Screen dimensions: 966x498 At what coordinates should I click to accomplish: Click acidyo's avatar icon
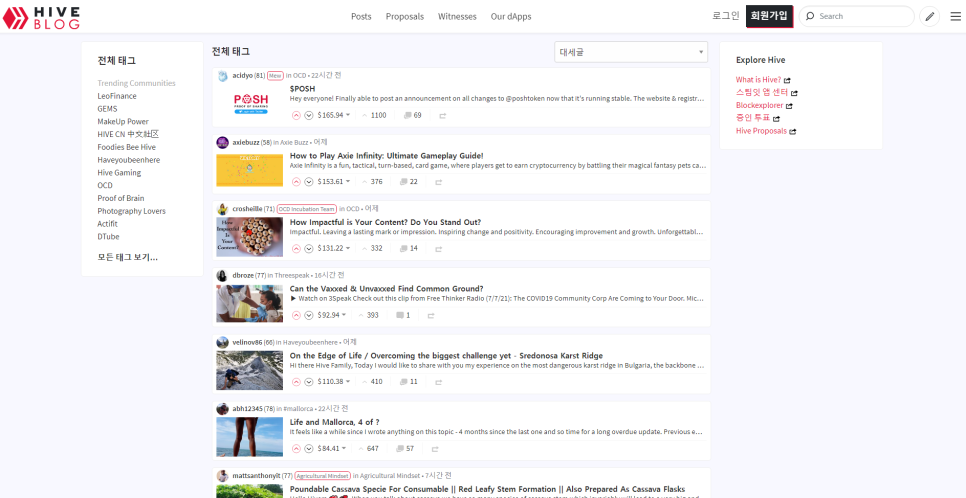coord(222,76)
